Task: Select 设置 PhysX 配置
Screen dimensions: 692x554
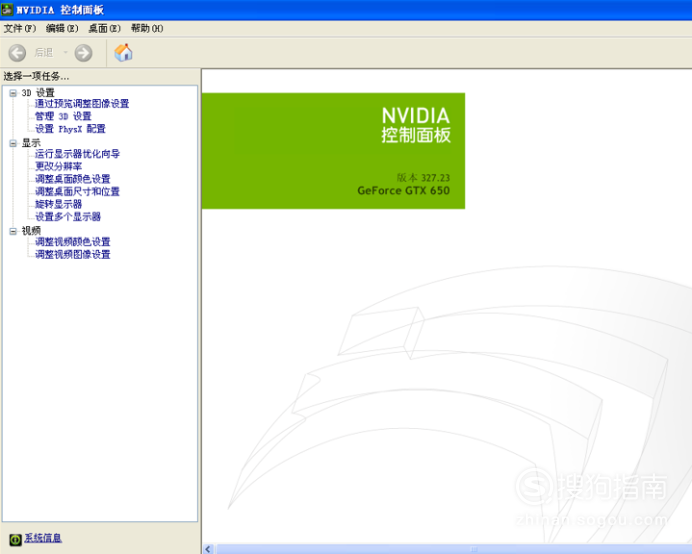Action: pyautogui.click(x=70, y=128)
